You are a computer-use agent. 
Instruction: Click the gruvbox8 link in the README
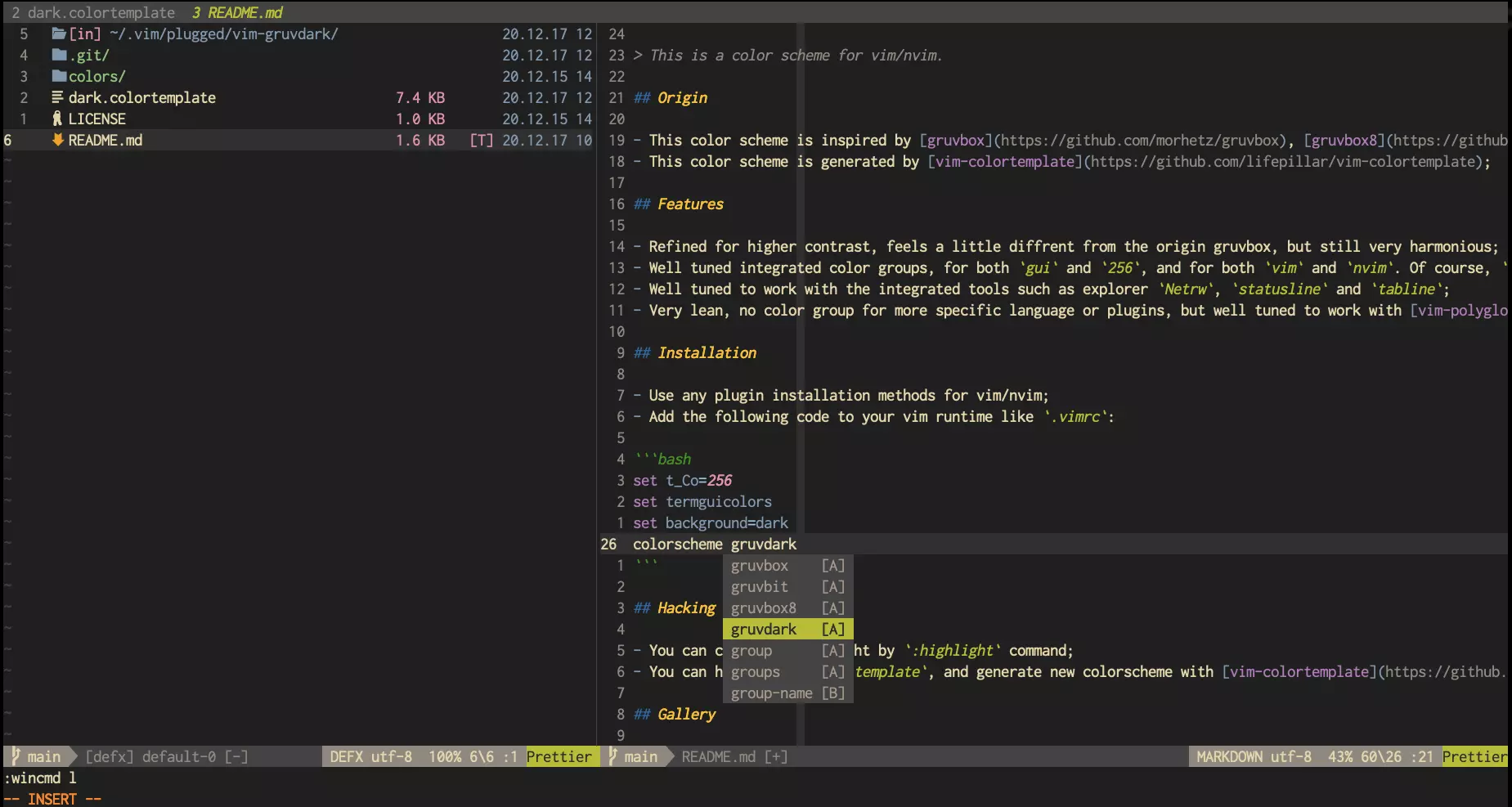click(1344, 141)
